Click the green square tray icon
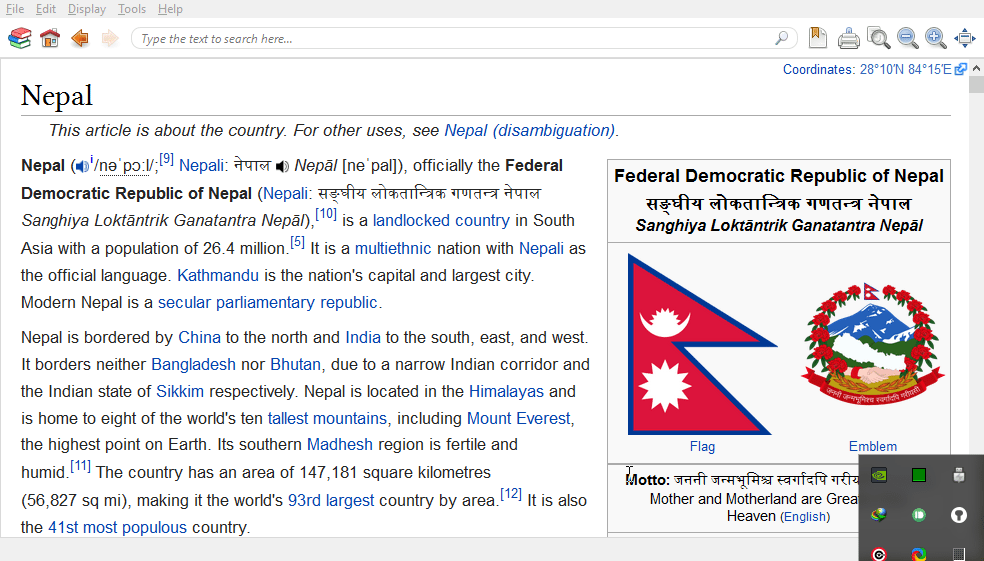This screenshot has width=984, height=561. (919, 476)
